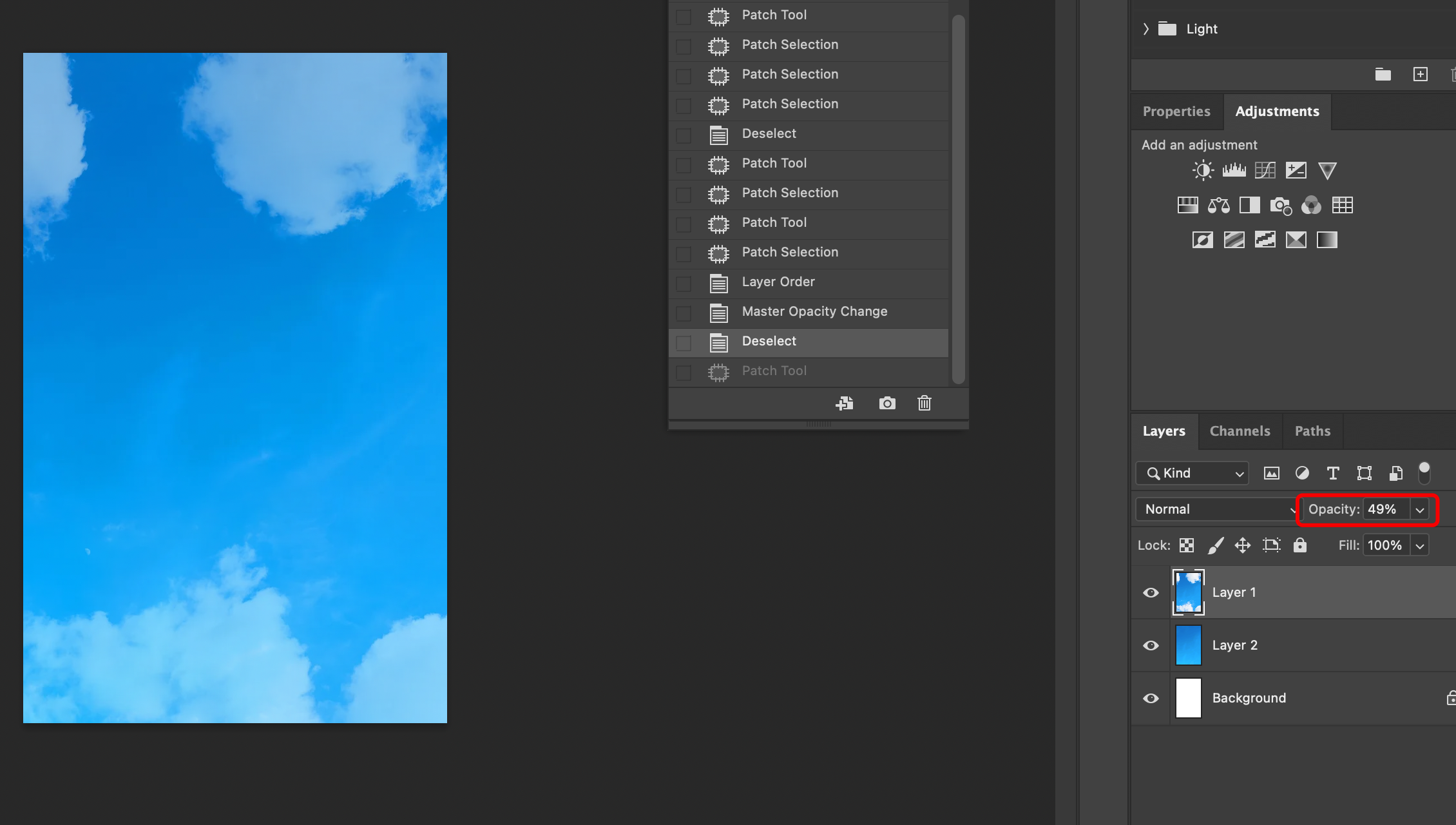
Task: Switch to the Properties tab
Action: [1176, 112]
